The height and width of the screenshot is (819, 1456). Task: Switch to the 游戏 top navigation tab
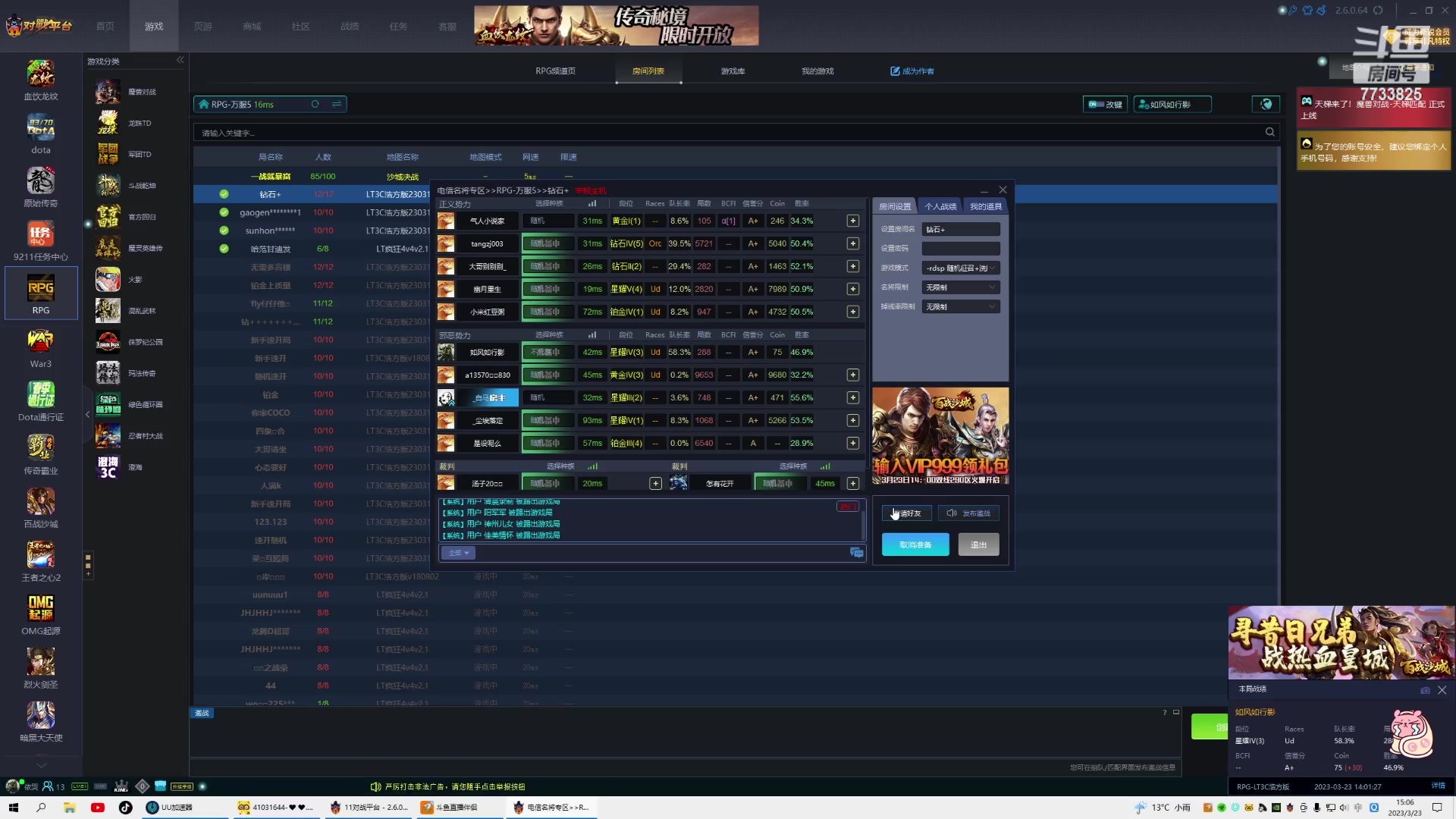154,26
